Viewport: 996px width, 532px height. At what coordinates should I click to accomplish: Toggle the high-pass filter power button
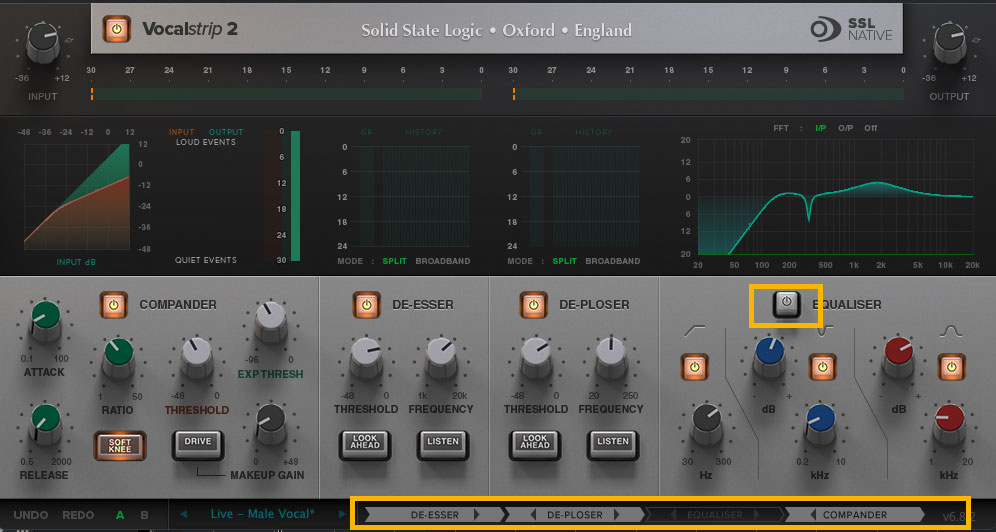694,367
